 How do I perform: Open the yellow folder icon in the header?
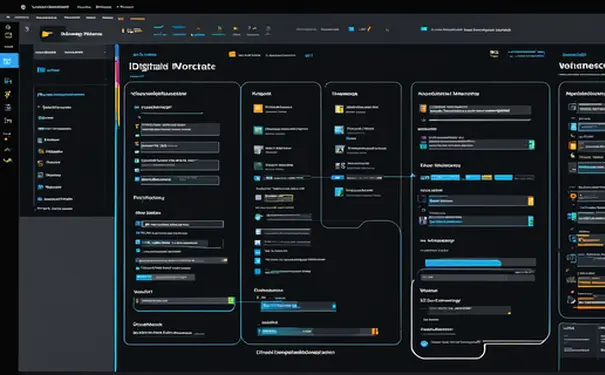coord(47,34)
